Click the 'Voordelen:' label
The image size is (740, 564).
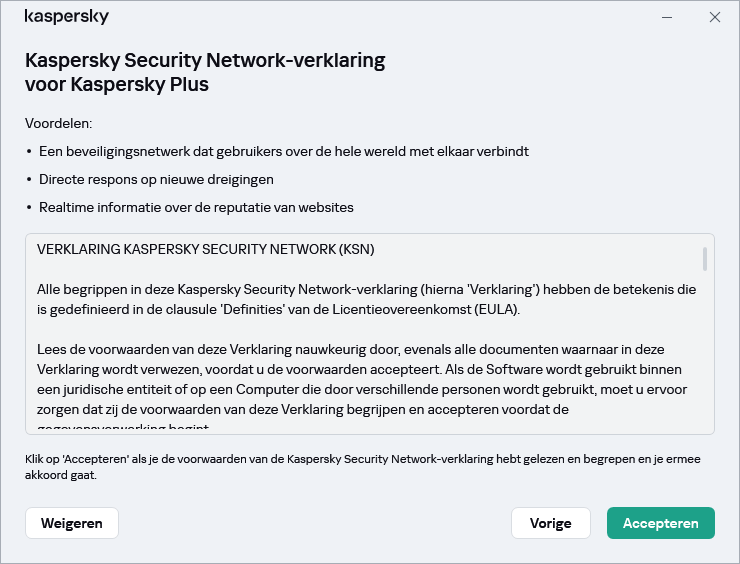(58, 123)
